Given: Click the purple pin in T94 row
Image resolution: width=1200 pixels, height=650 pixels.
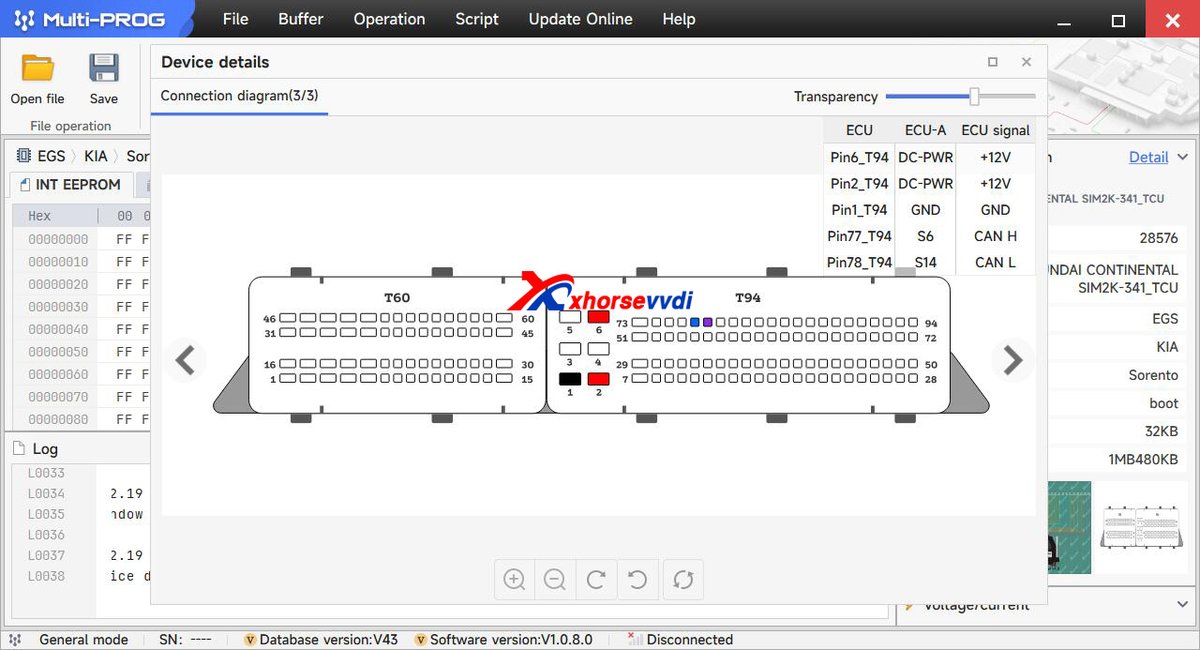Looking at the screenshot, I should pos(707,322).
